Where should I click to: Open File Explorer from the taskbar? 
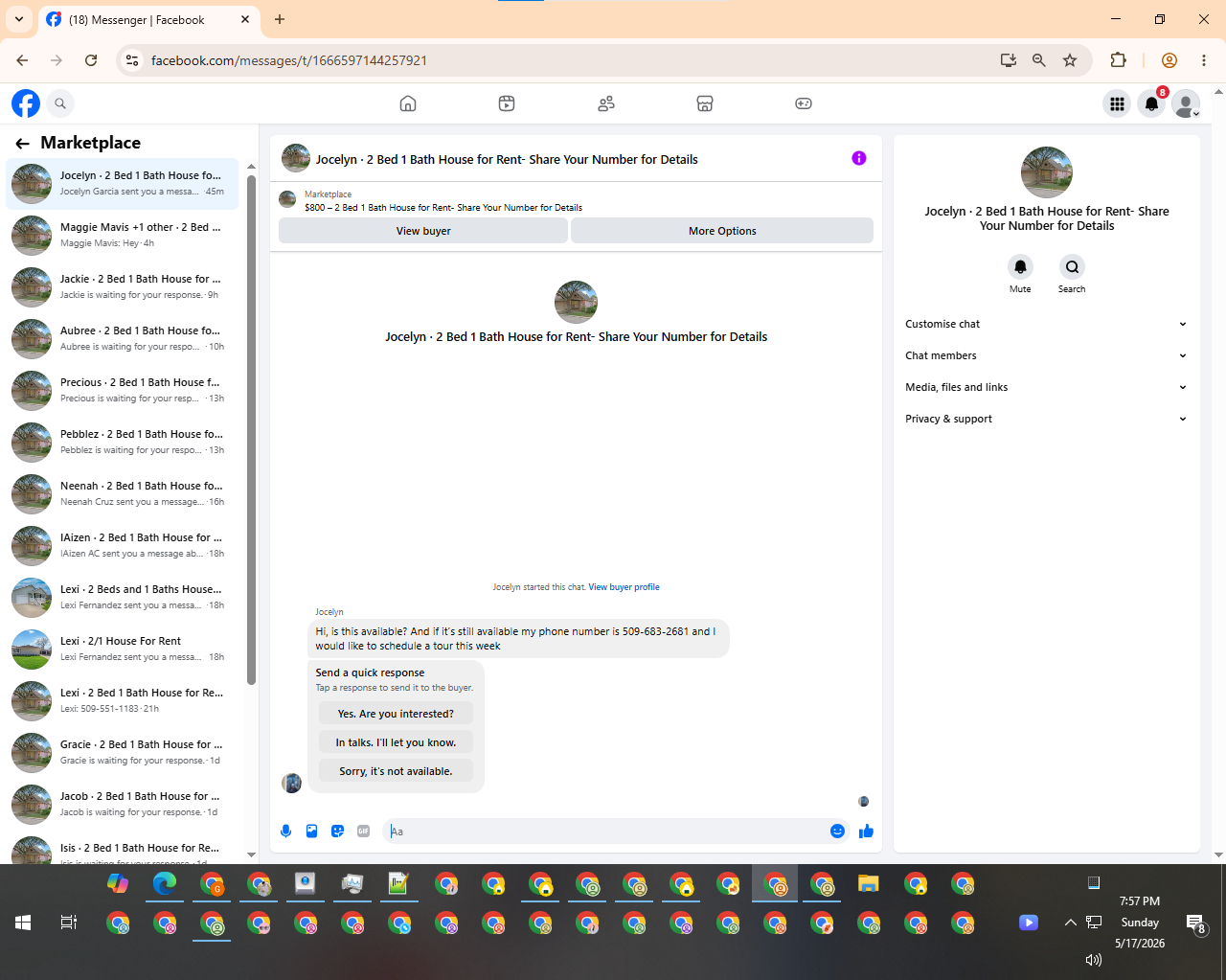[x=869, y=883]
